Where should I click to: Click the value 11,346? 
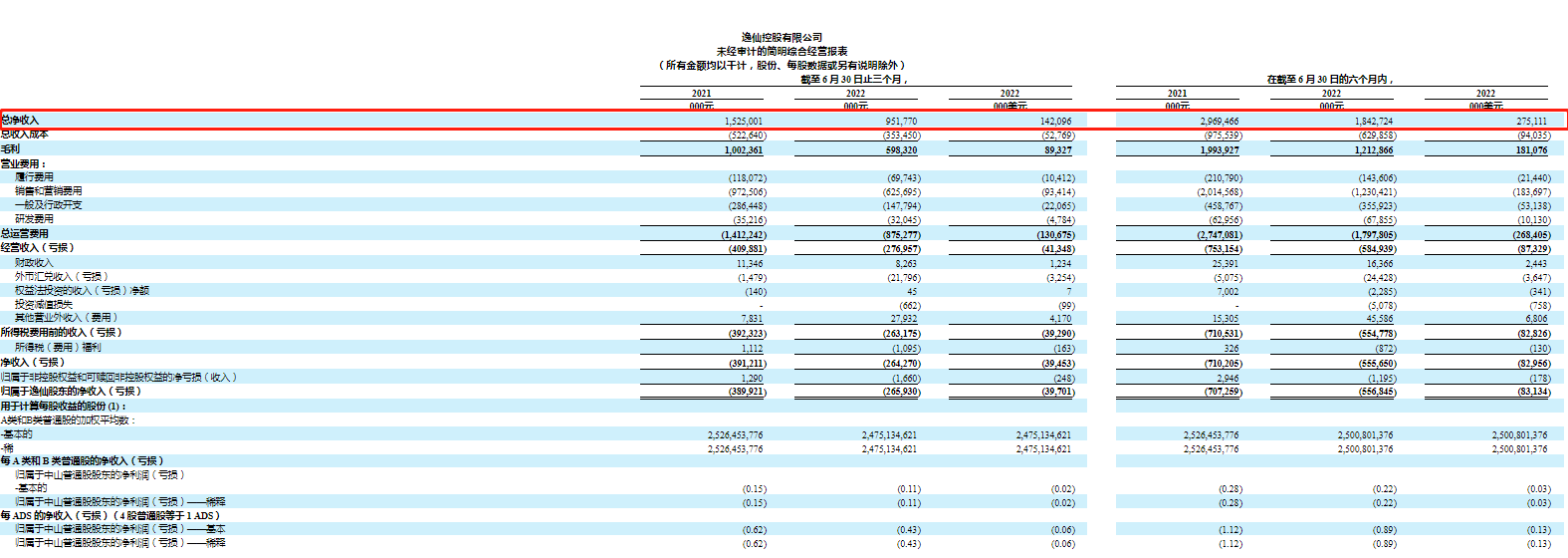(750, 263)
